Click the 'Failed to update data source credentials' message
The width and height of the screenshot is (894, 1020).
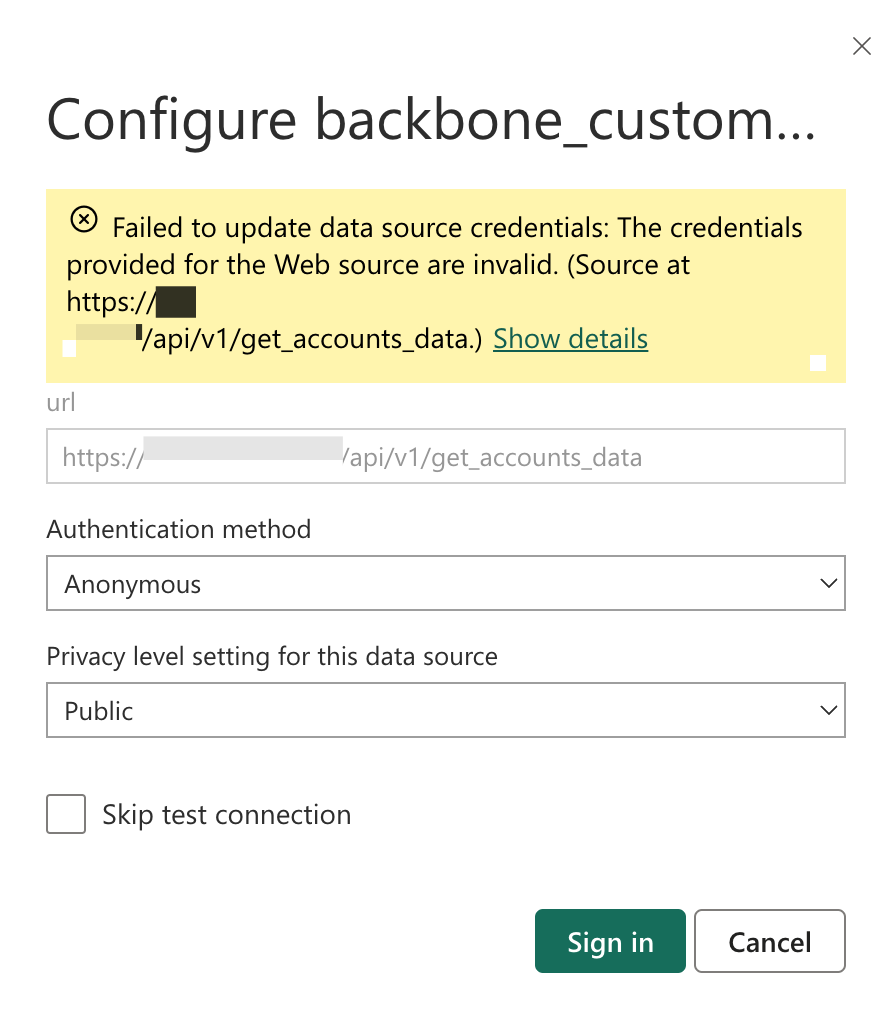[435, 283]
